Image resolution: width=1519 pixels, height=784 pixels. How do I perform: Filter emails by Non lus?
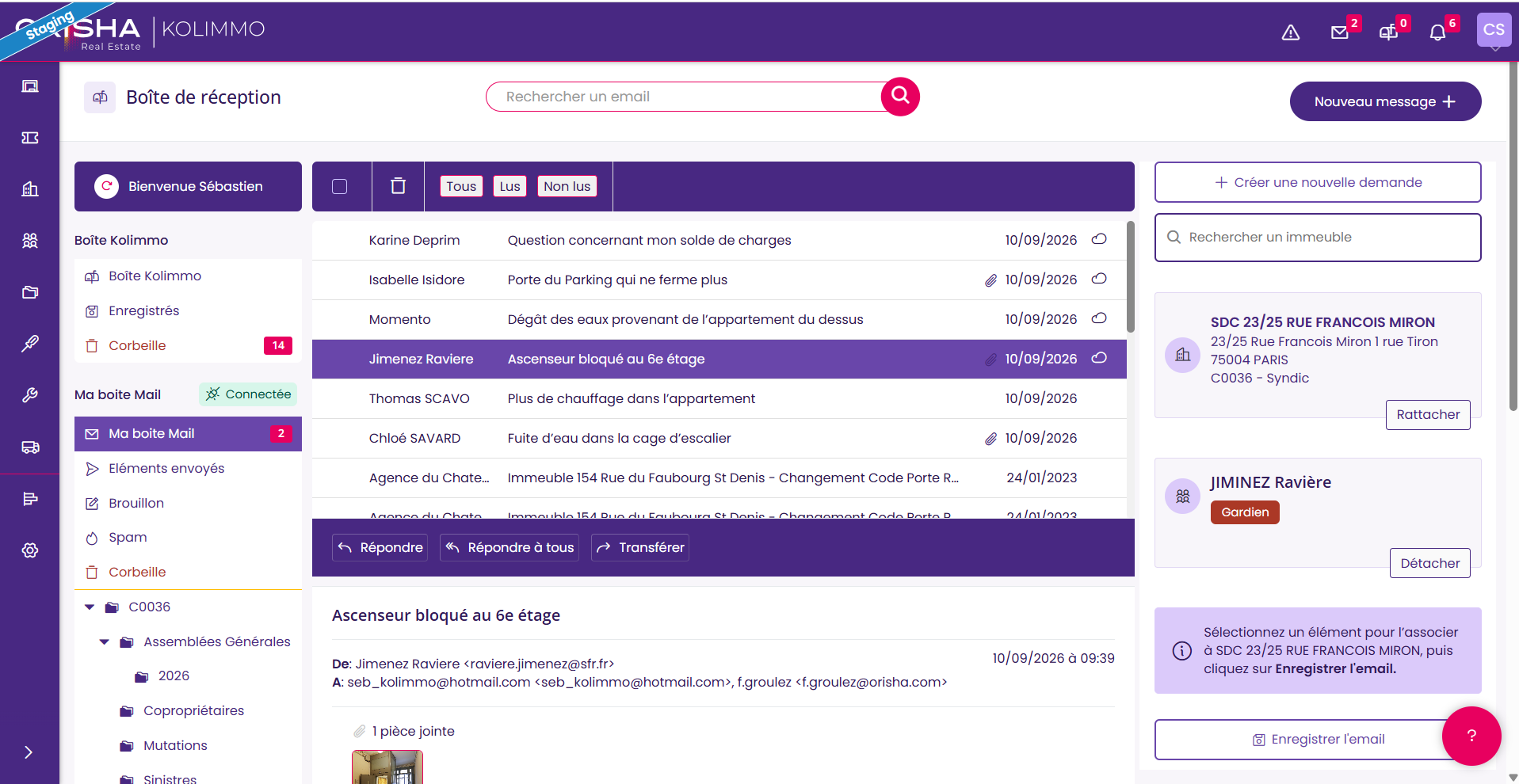pos(567,186)
